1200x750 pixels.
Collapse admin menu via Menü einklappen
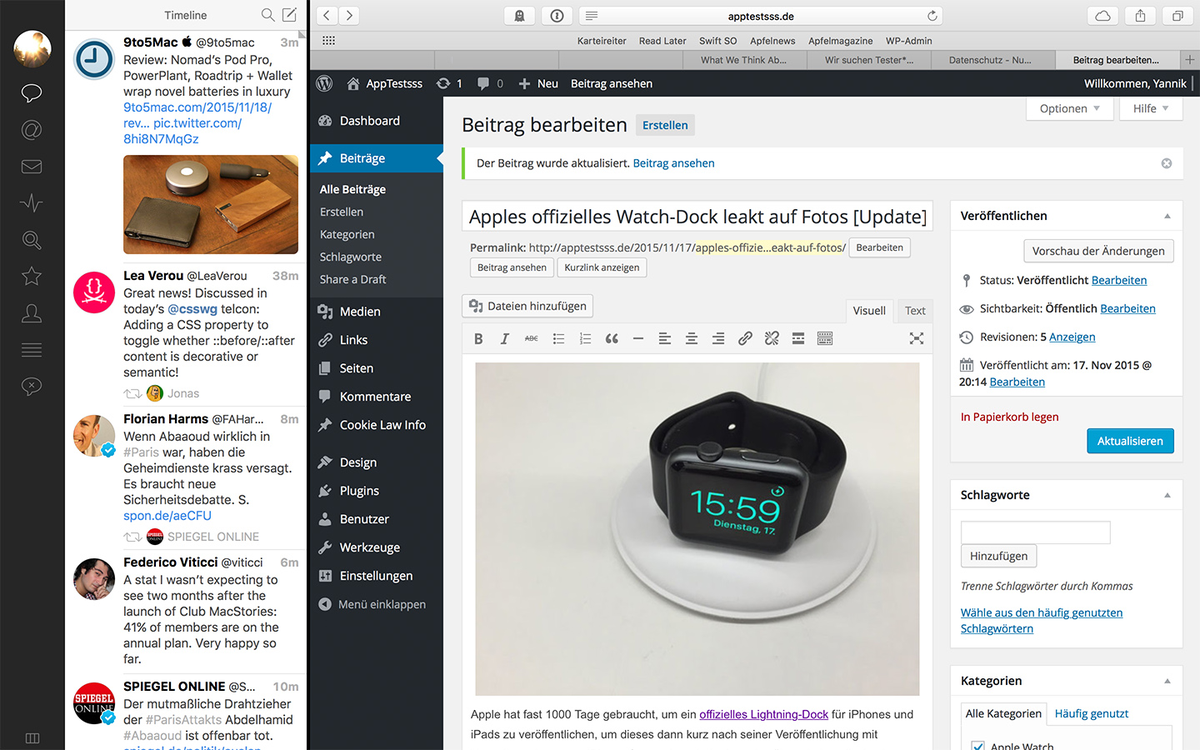coord(372,604)
